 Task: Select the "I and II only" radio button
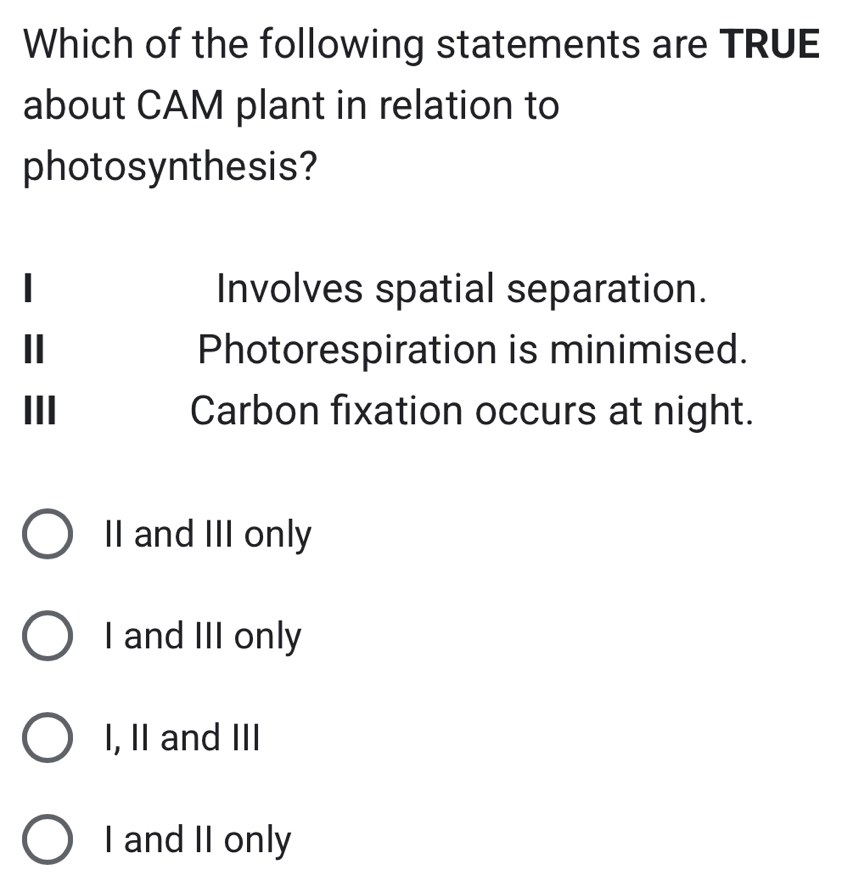pyautogui.click(x=46, y=840)
